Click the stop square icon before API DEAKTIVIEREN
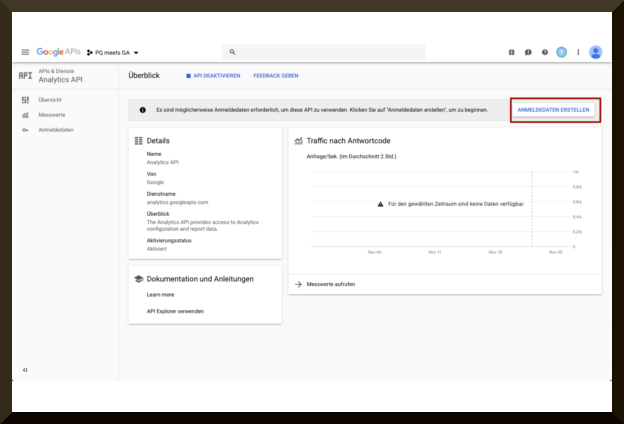Image resolution: width=624 pixels, height=424 pixels. point(189,76)
